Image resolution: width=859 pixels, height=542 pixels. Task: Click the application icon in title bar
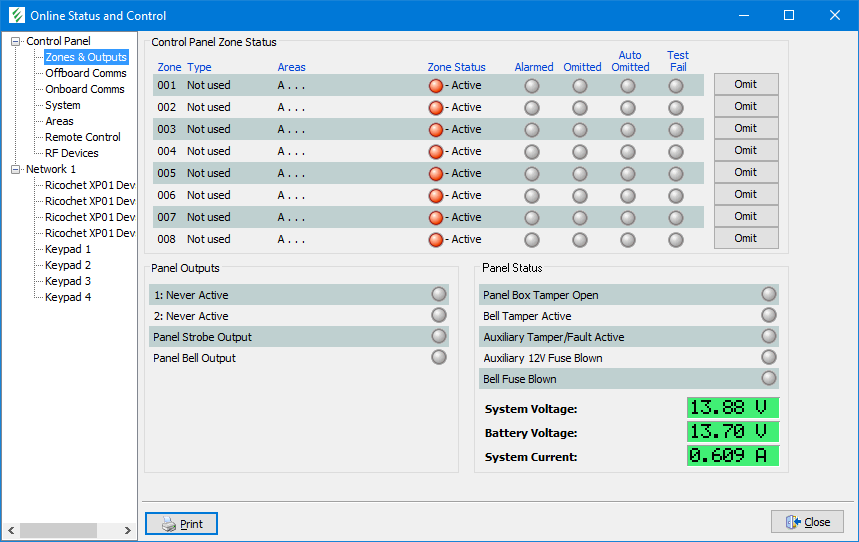point(15,15)
